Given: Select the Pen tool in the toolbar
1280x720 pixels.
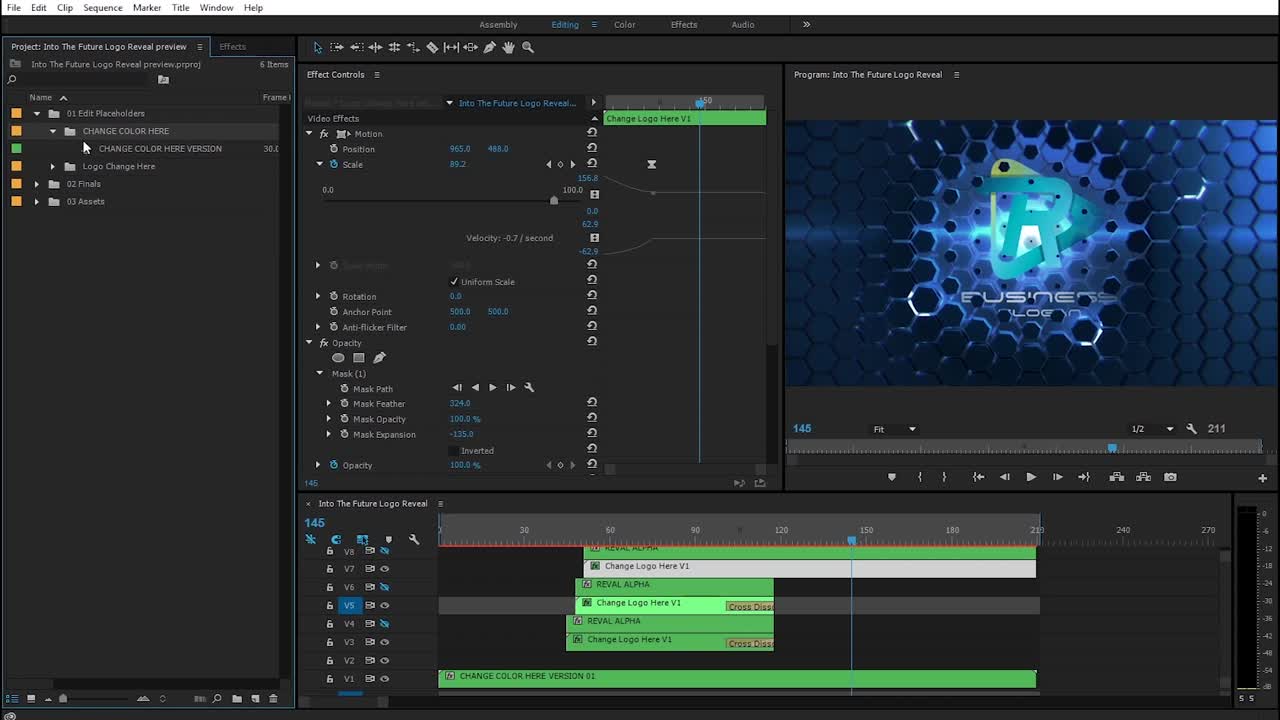Looking at the screenshot, I should pos(490,47).
